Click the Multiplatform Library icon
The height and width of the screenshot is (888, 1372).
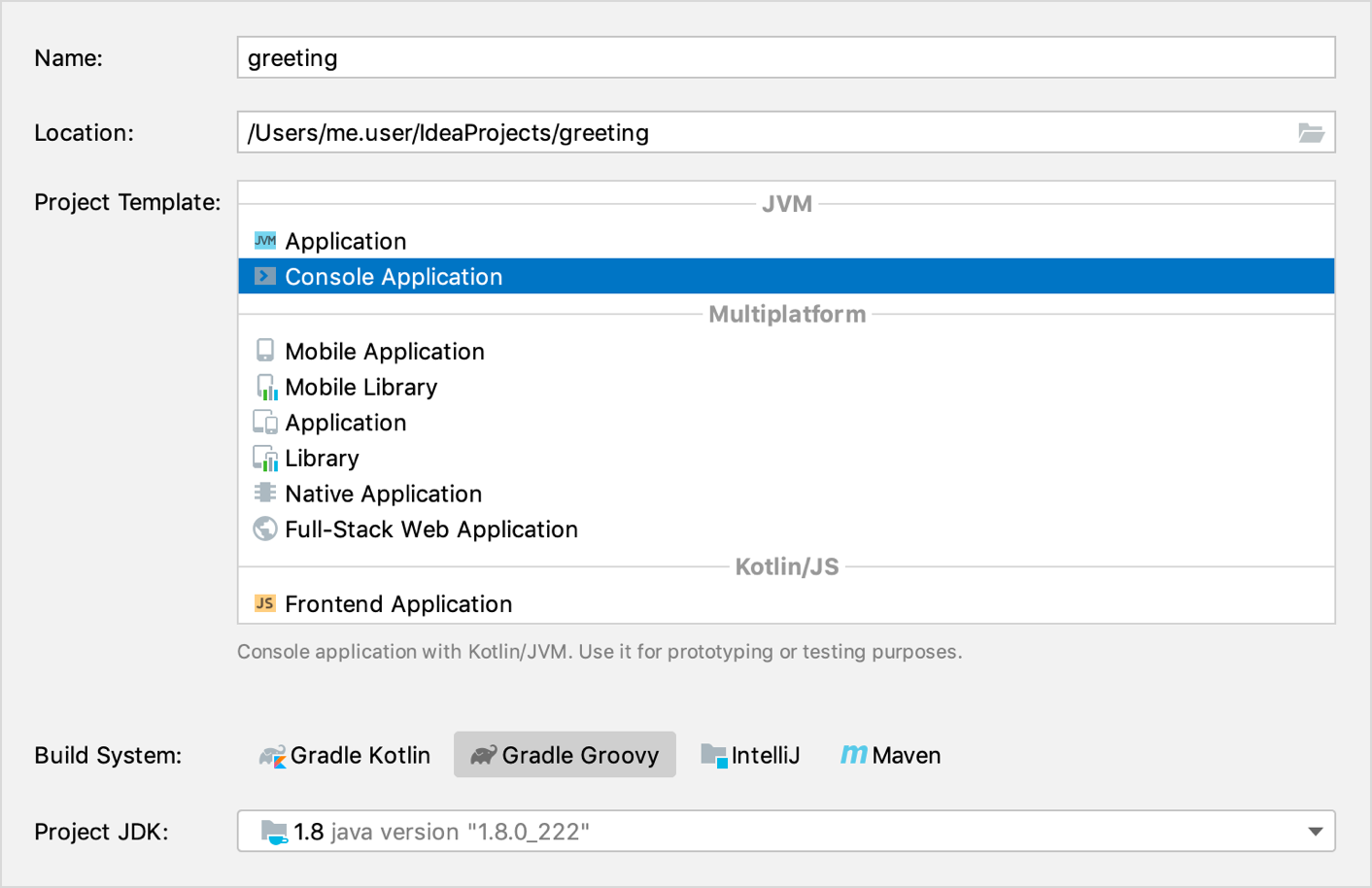click(x=265, y=458)
